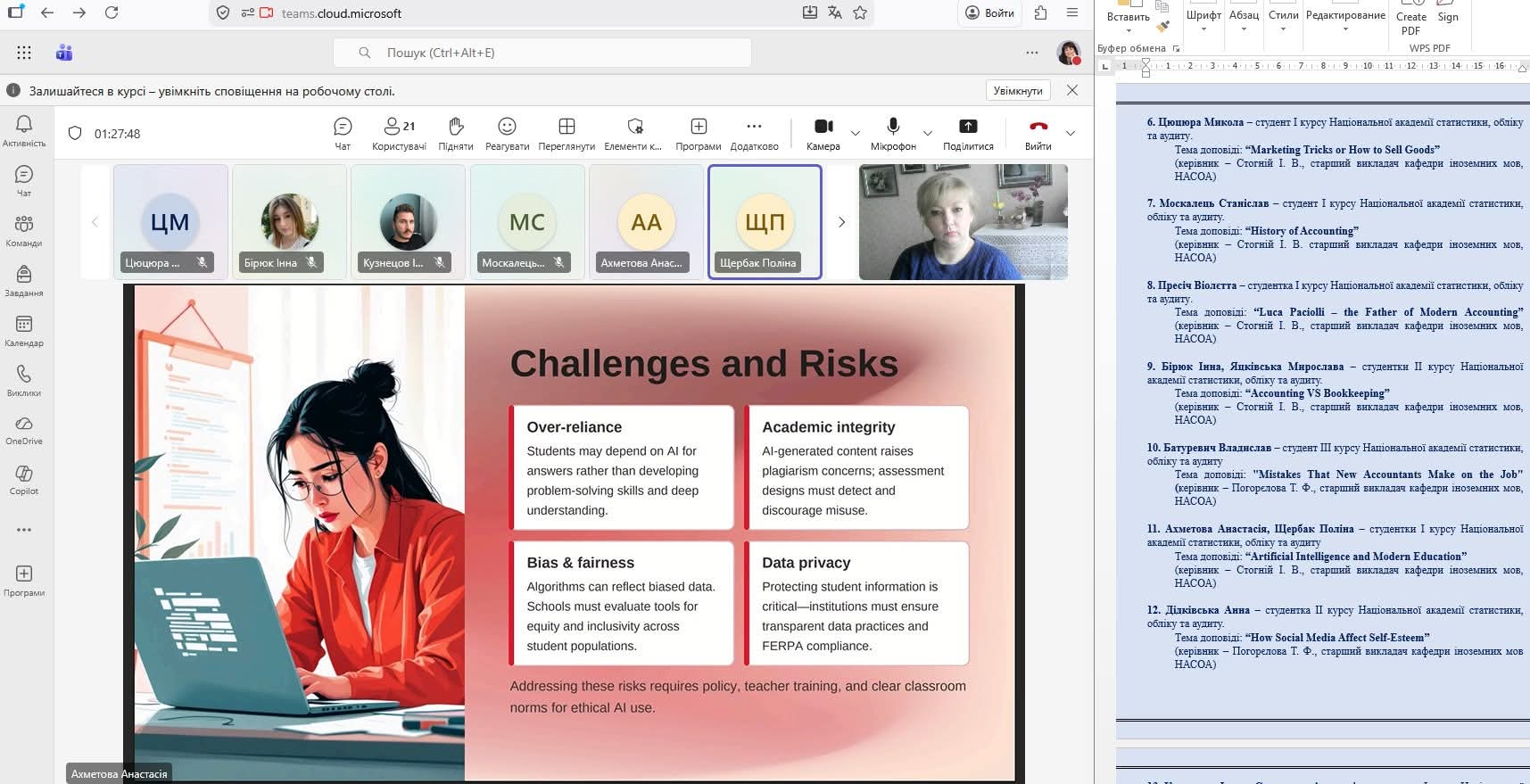Toggle the Мікрофон mute state
Screen dimensions: 1530x784
[893, 133]
